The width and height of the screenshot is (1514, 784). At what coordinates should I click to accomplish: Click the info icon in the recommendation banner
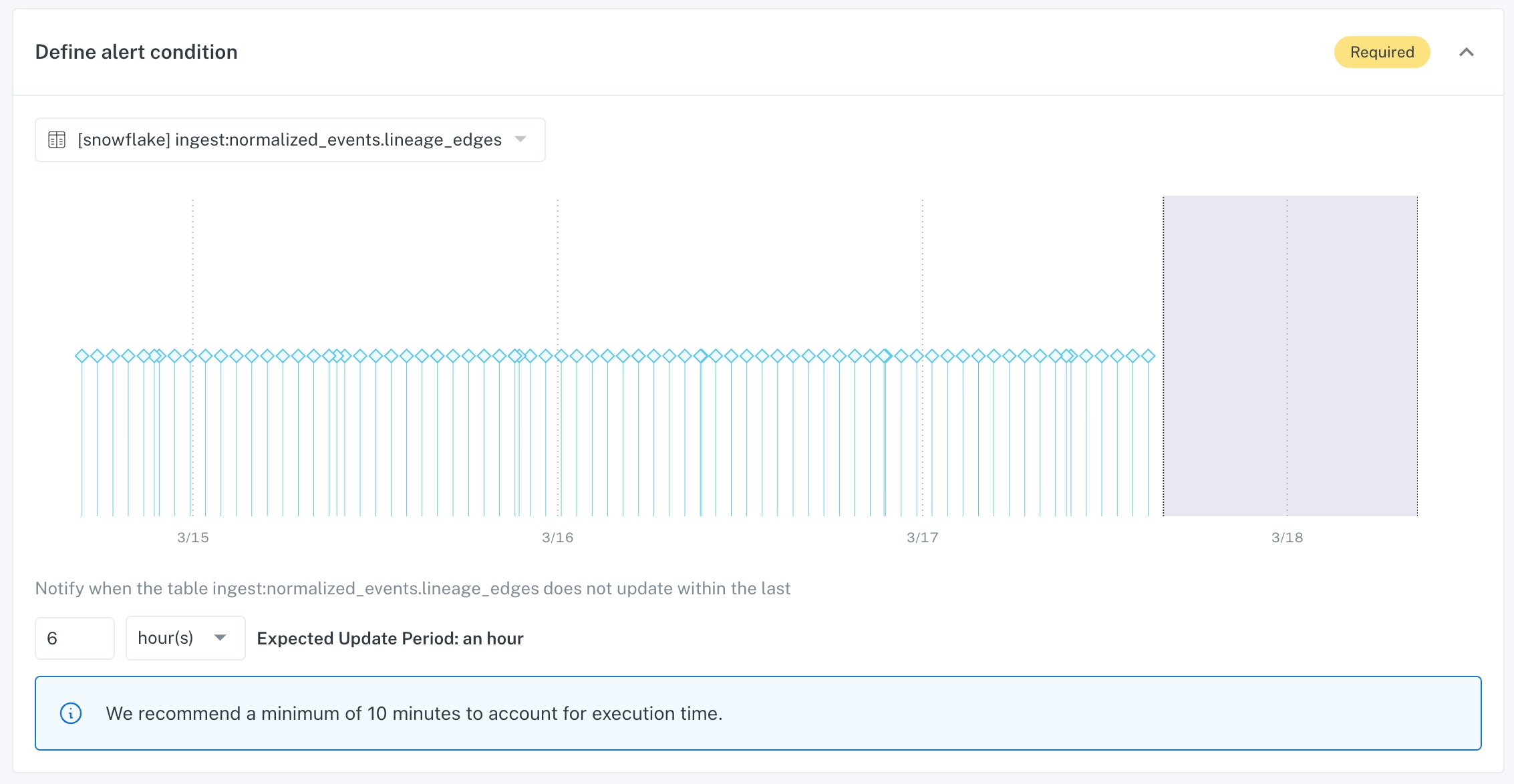click(71, 713)
